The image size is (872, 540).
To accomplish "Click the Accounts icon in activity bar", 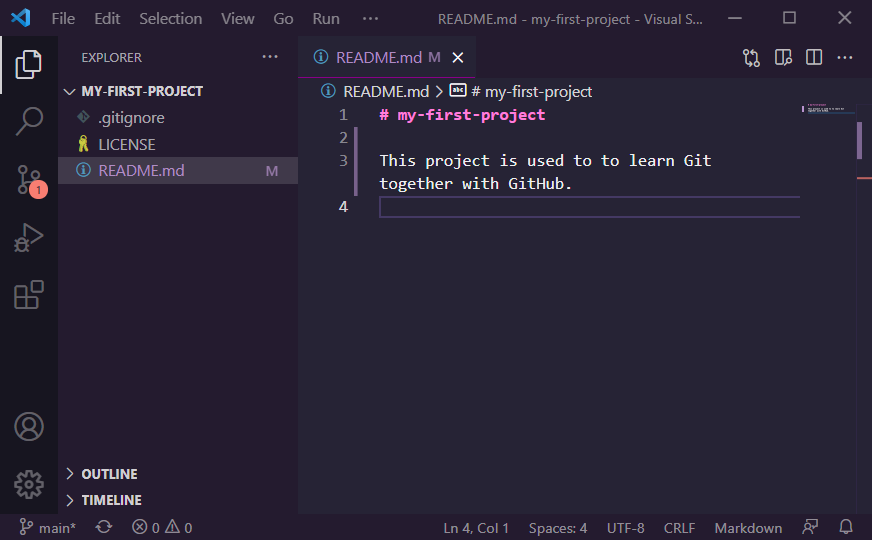I will pyautogui.click(x=29, y=427).
